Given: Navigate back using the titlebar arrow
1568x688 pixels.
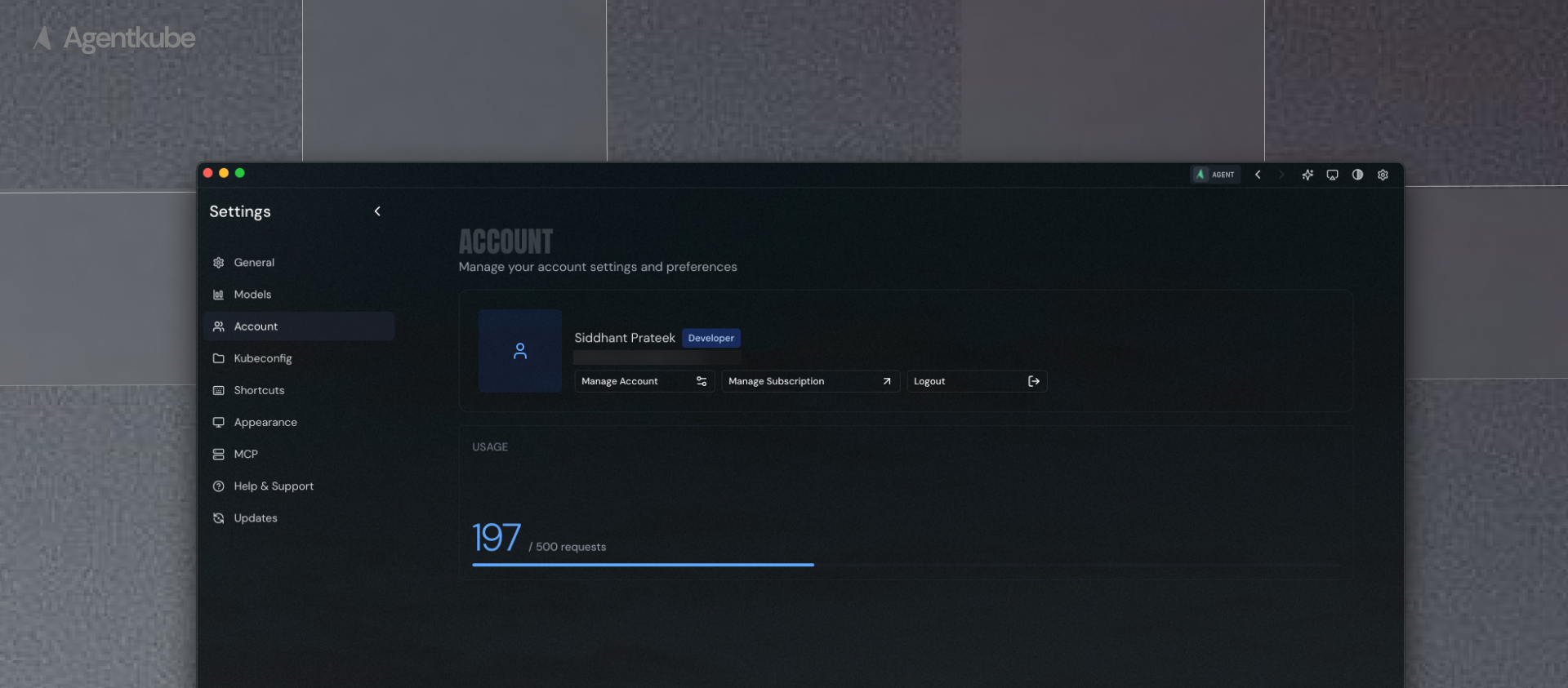Looking at the screenshot, I should (x=1258, y=175).
